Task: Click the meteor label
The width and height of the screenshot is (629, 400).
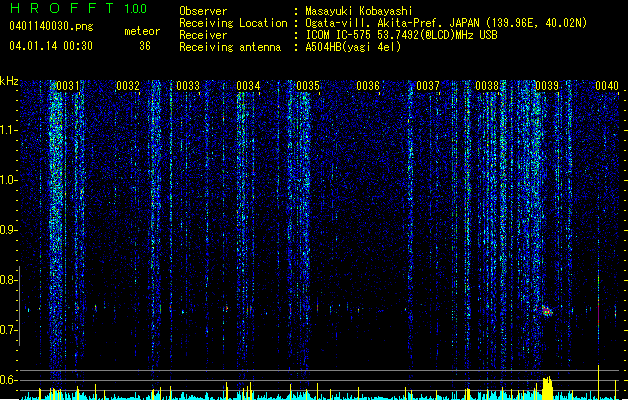Action: pyautogui.click(x=142, y=31)
